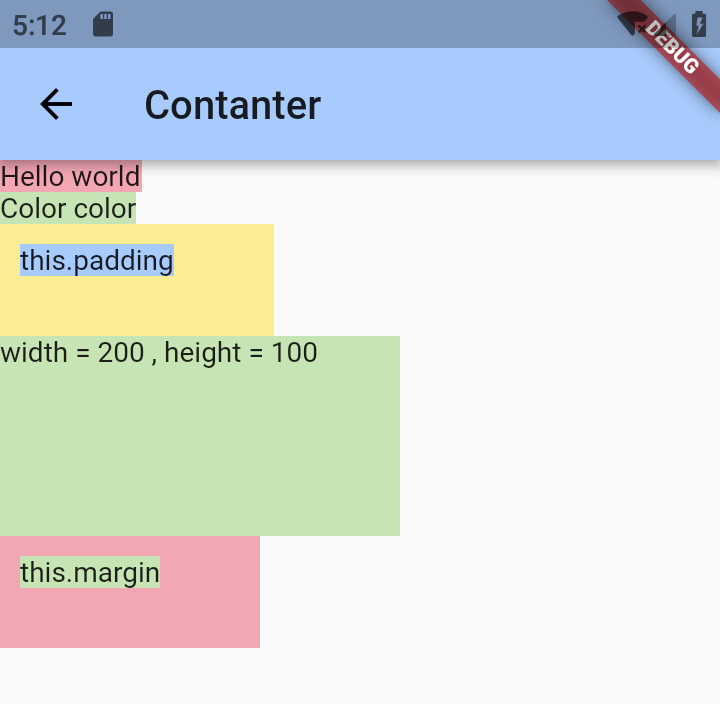Click the Contanter title text
720x704 pixels.
233,105
